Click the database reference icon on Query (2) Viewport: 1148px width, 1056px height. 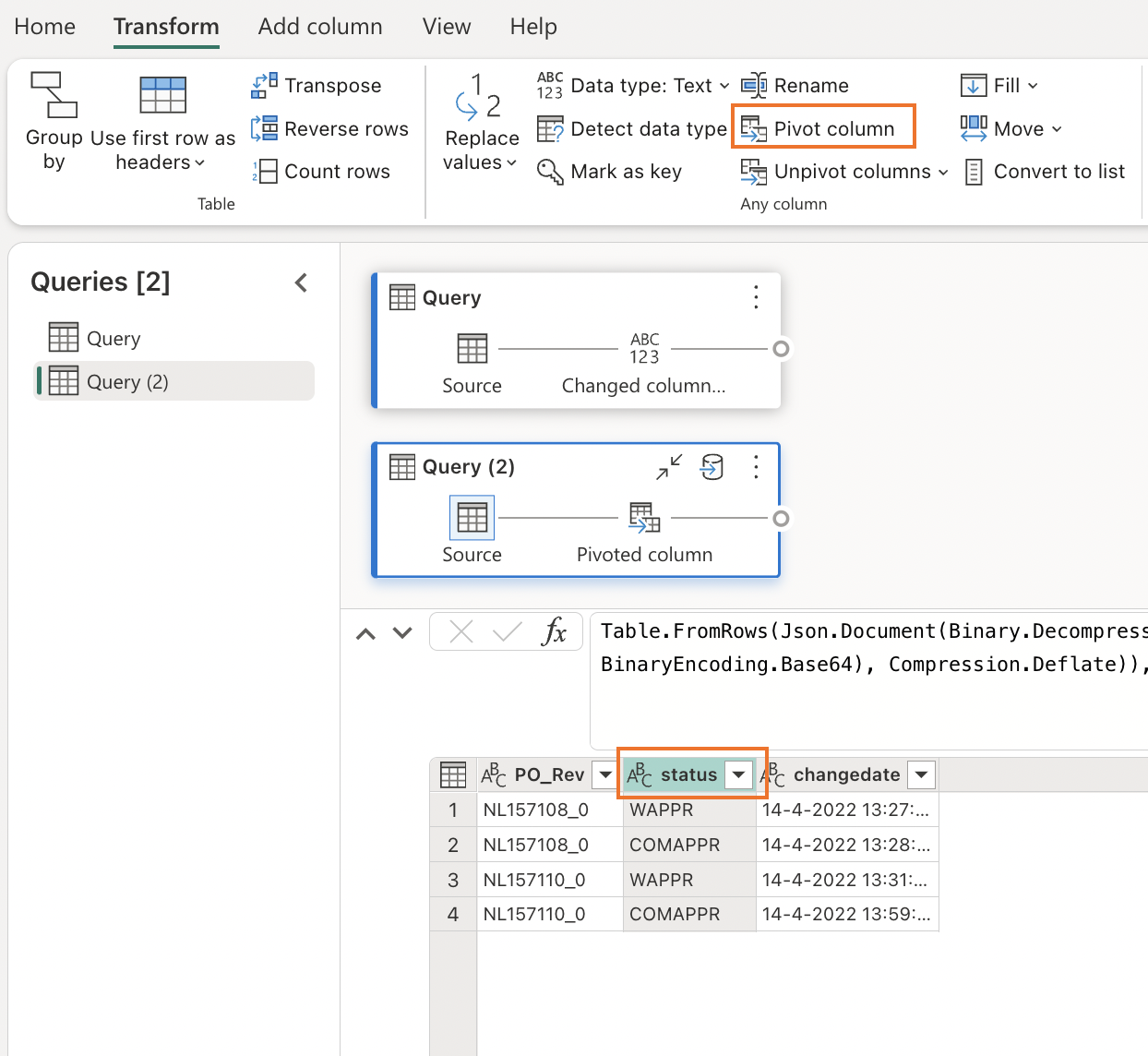click(712, 467)
